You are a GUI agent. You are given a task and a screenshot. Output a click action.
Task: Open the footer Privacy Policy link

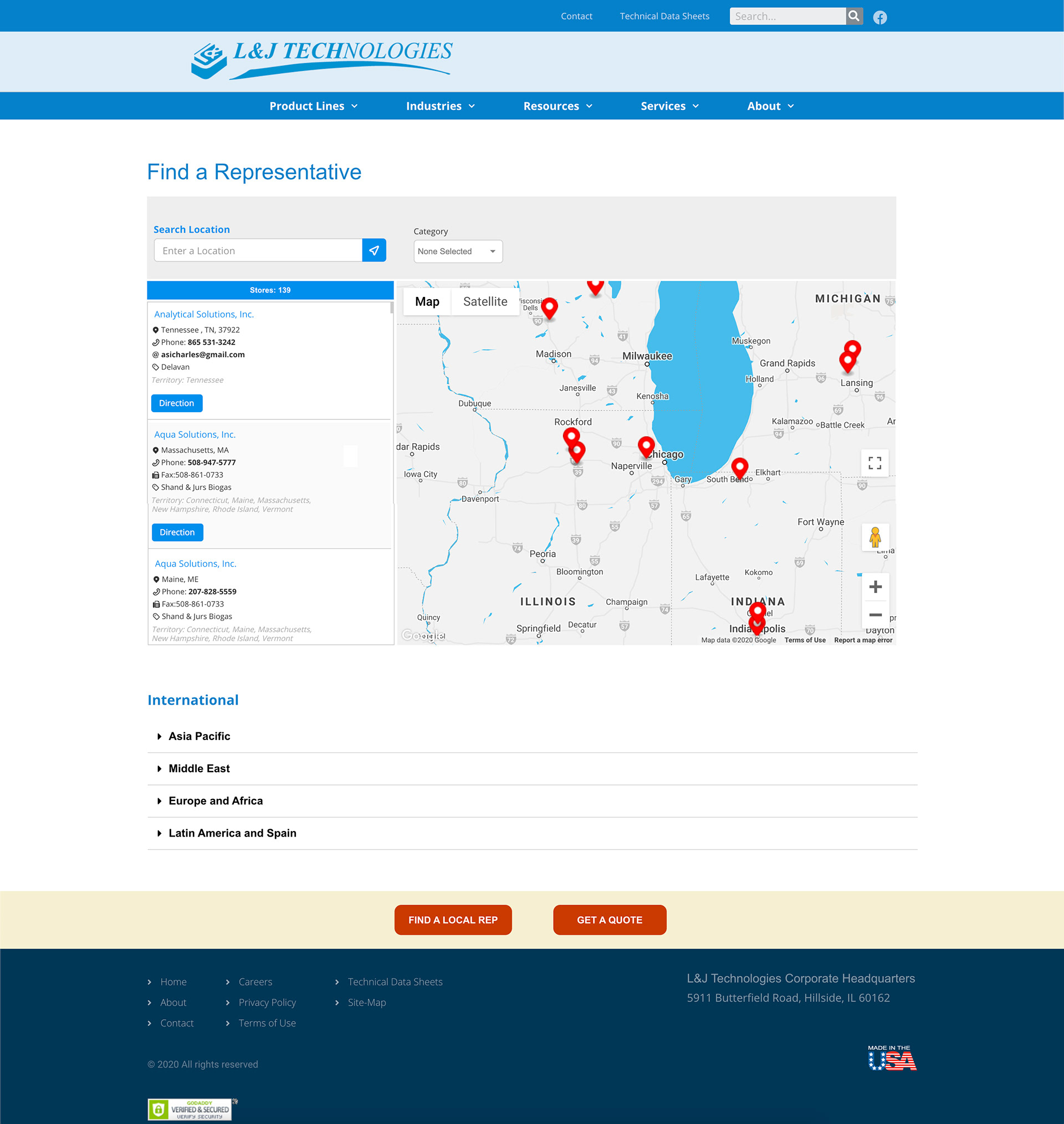pyautogui.click(x=267, y=1002)
